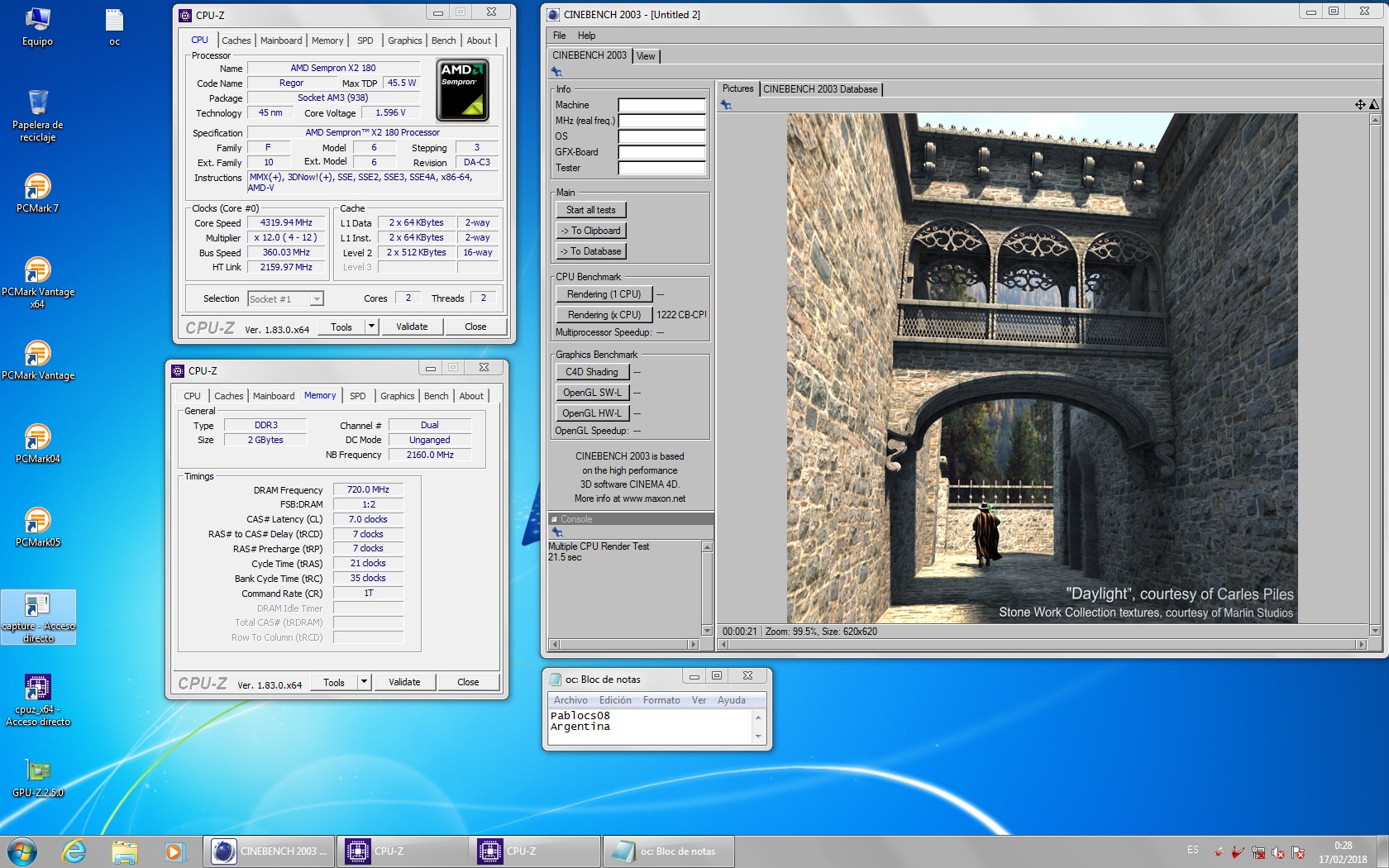
Task: Open Mainboard tab in upper CPU-Z window
Action: [281, 41]
